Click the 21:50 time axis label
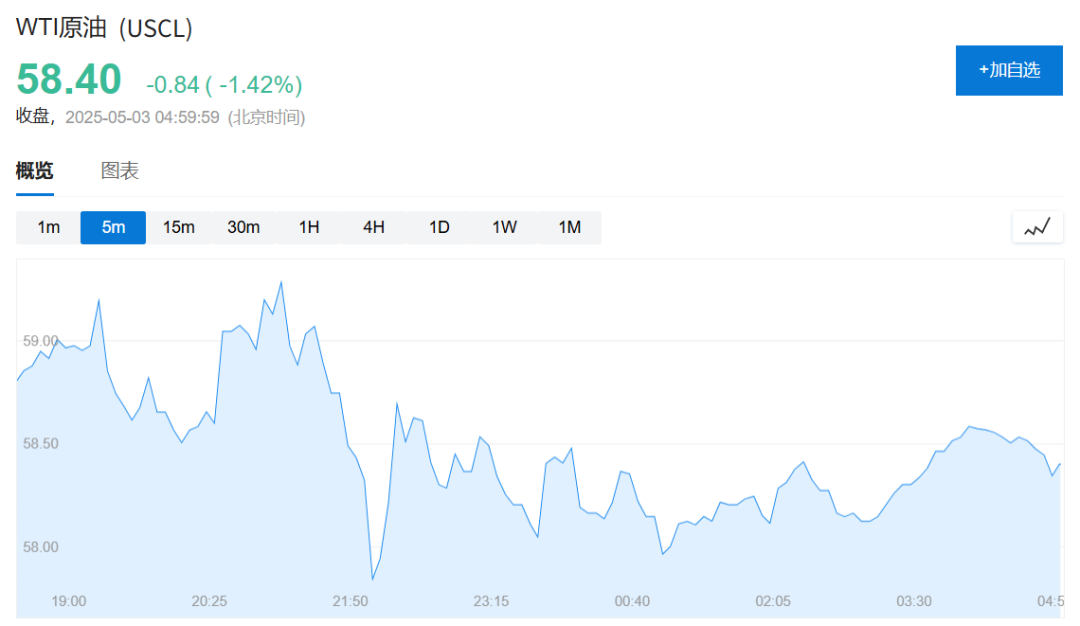This screenshot has width=1080, height=626. point(350,601)
